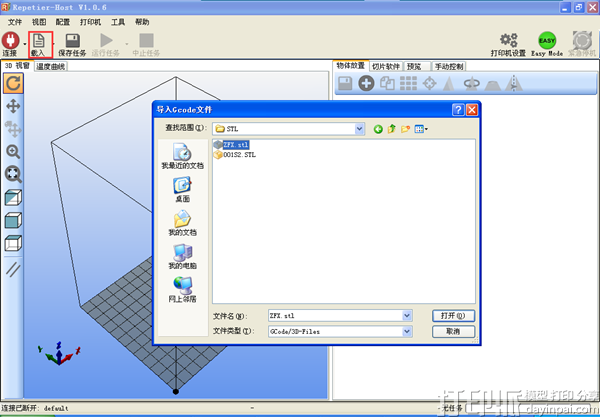Switch to top wireframe cube view icon
The width and height of the screenshot is (600, 417).
13,243
